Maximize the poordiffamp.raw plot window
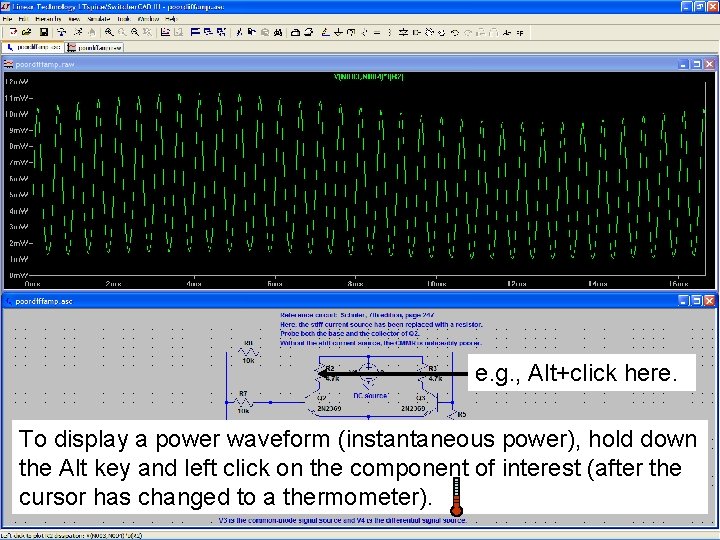Image resolution: width=720 pixels, height=540 pixels. point(697,64)
